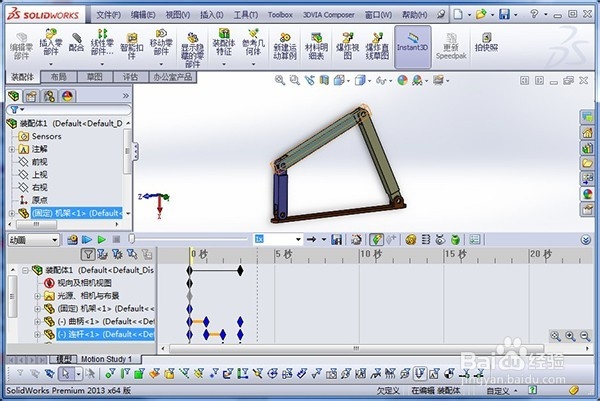Click the Motor icon in motion toolbar
Screen dimensions: 600x401
point(411,240)
